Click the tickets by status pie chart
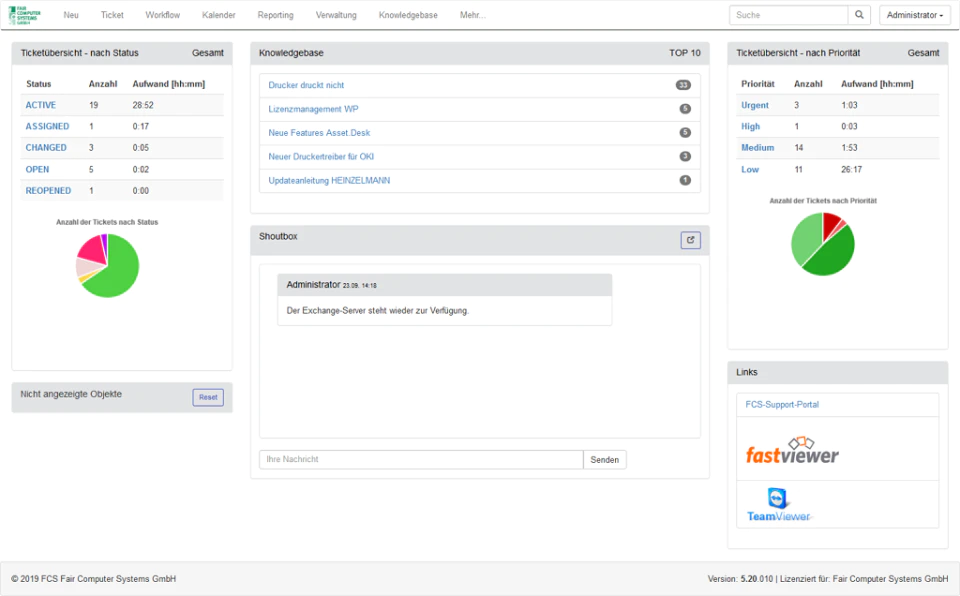 pos(108,265)
